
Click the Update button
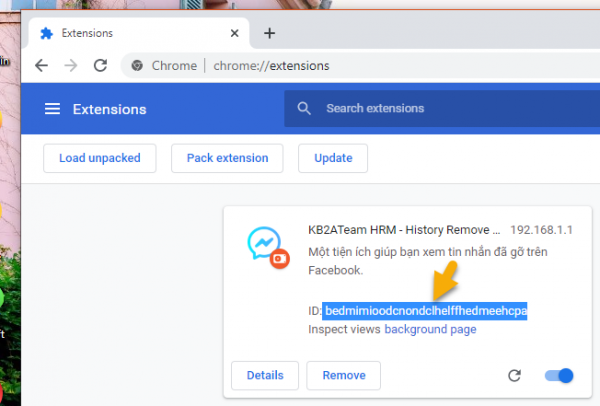333,158
